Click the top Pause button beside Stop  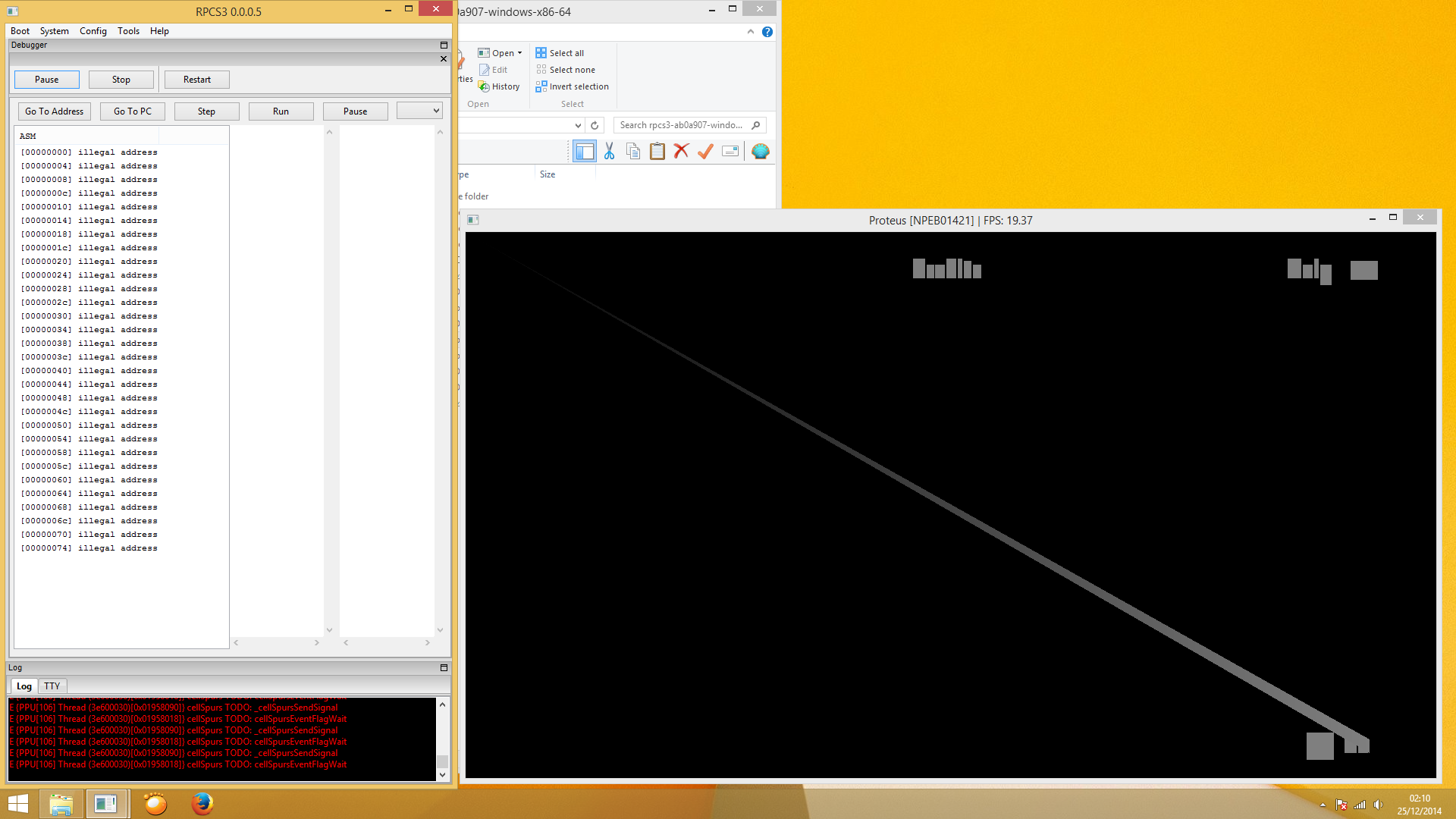pyautogui.click(x=46, y=80)
